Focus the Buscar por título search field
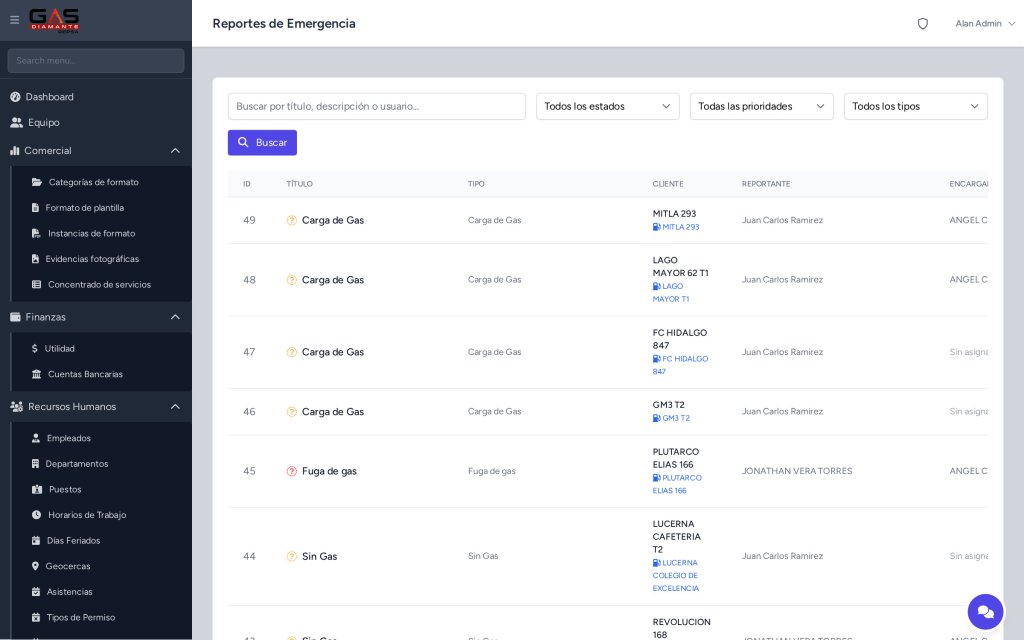1024x640 pixels. click(x=376, y=106)
